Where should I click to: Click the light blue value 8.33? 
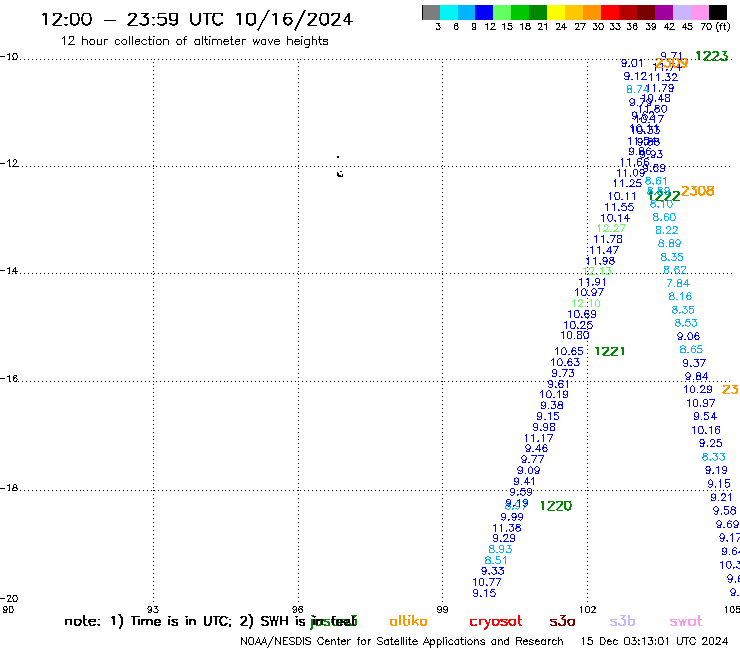[714, 457]
